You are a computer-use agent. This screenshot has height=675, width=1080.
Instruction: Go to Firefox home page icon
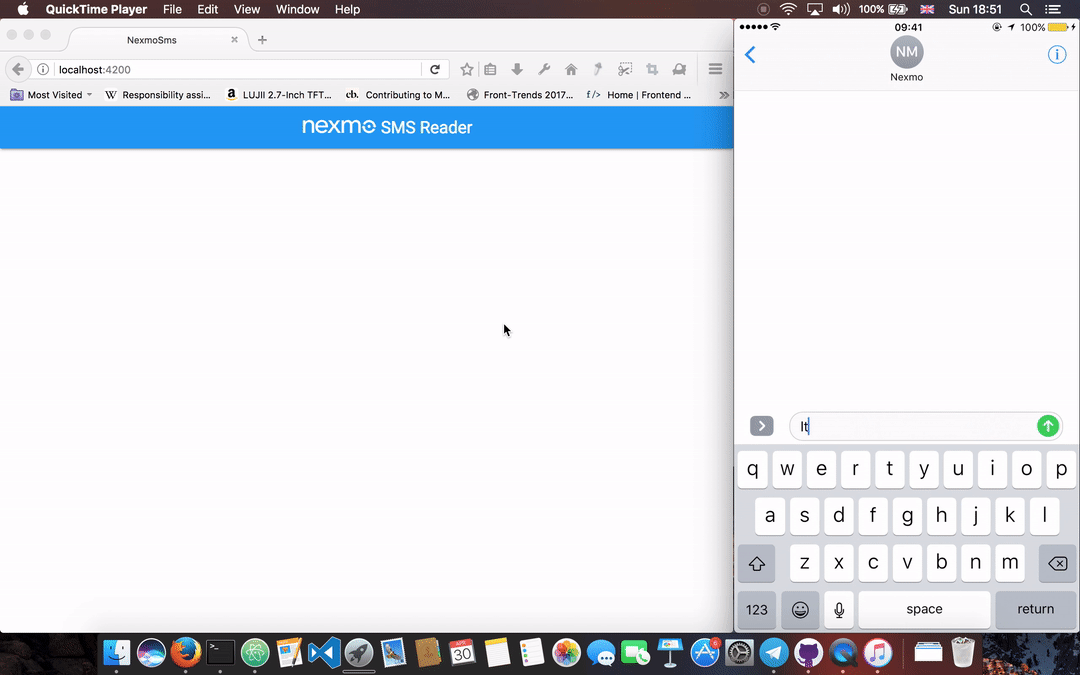click(x=571, y=70)
